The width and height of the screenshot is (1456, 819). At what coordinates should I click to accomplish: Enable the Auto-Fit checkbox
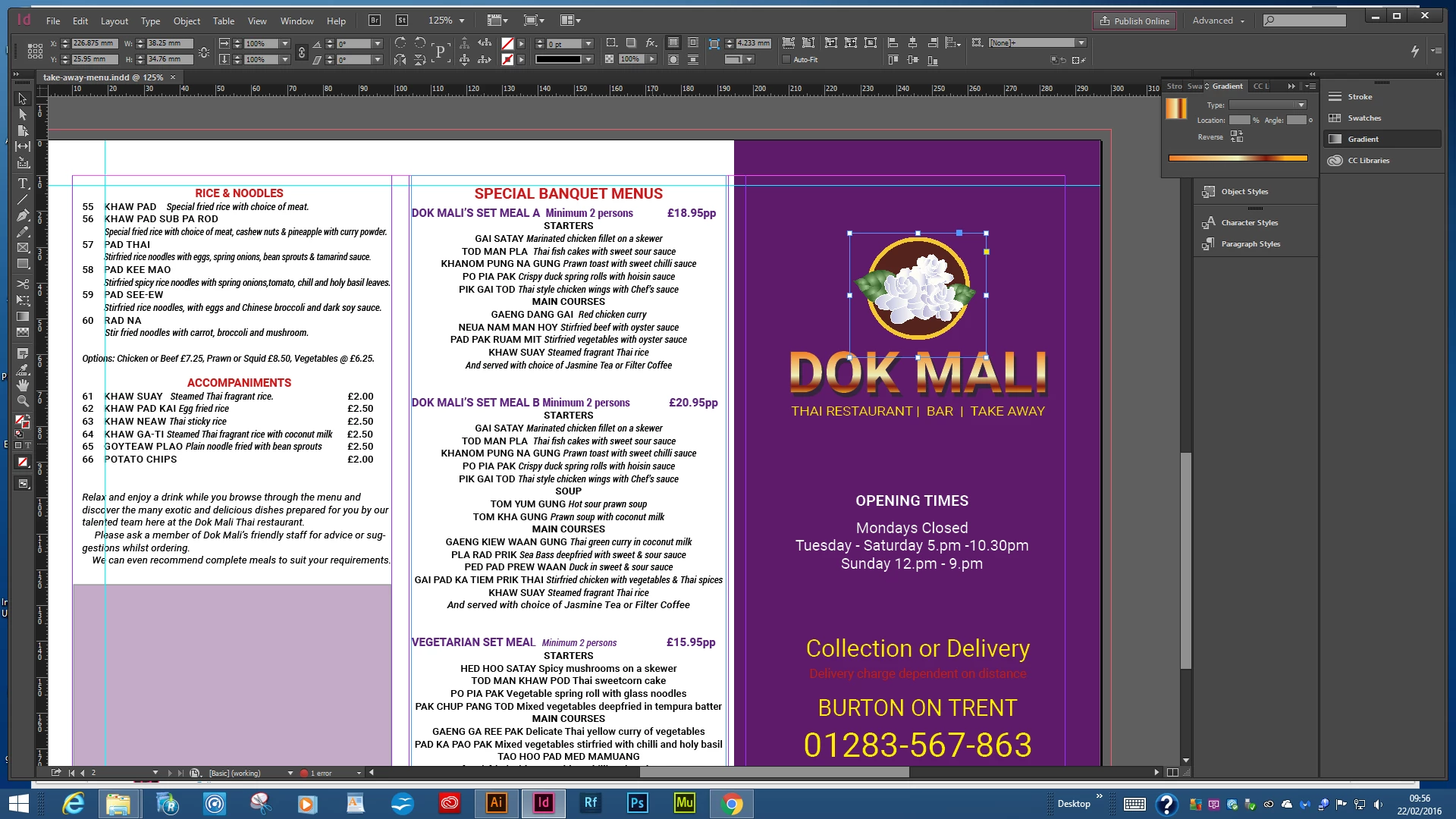[x=786, y=59]
